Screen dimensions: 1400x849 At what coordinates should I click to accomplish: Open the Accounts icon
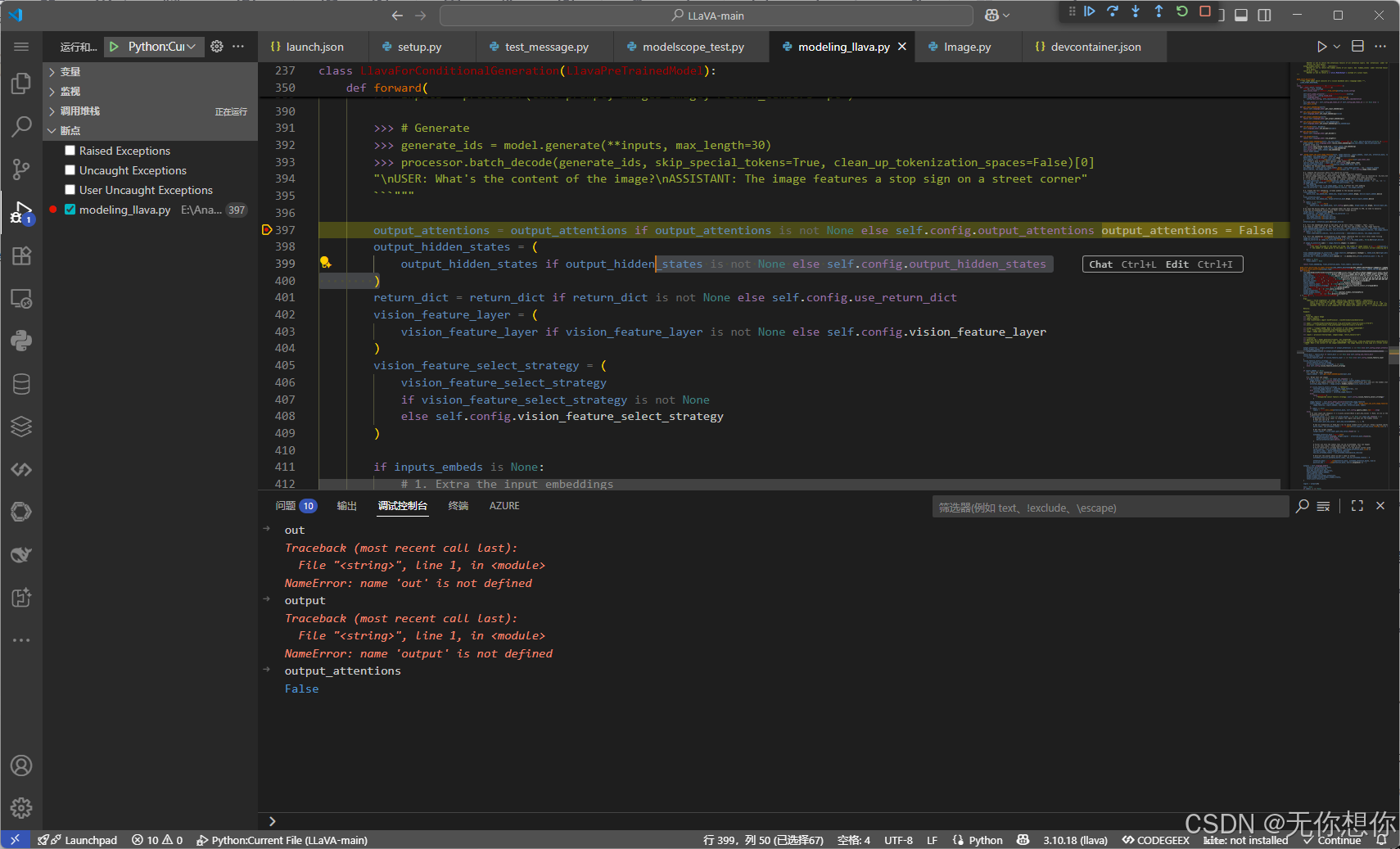(21, 765)
